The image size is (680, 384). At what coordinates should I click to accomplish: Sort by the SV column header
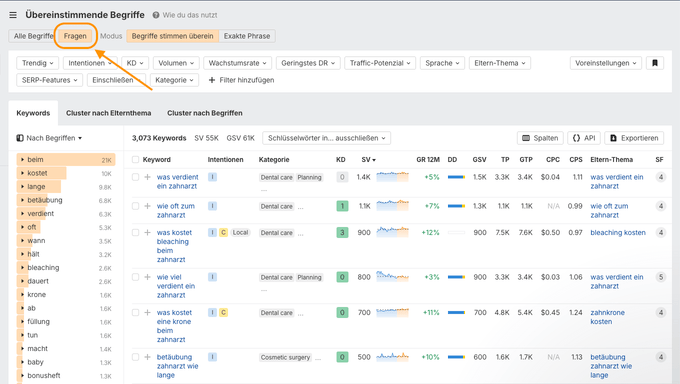tap(368, 160)
